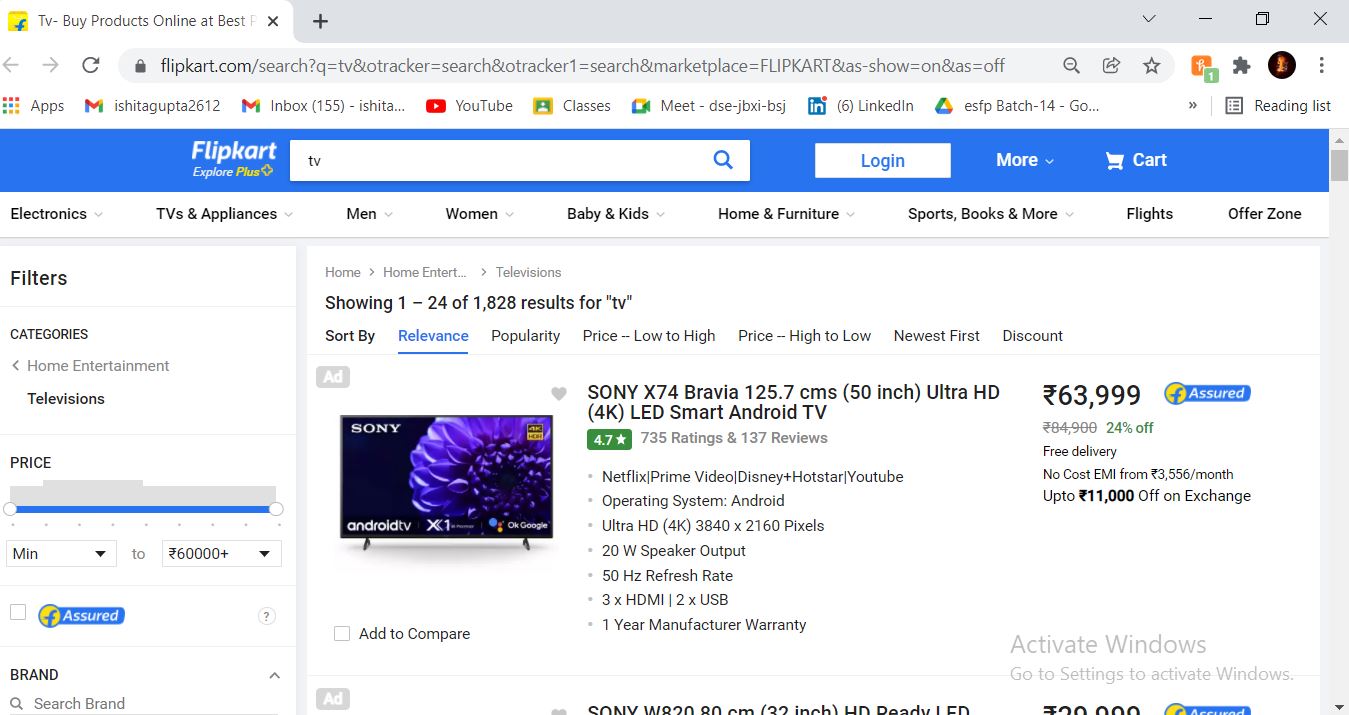
Task: Click the orange extension icon with badge
Action: (1203, 67)
